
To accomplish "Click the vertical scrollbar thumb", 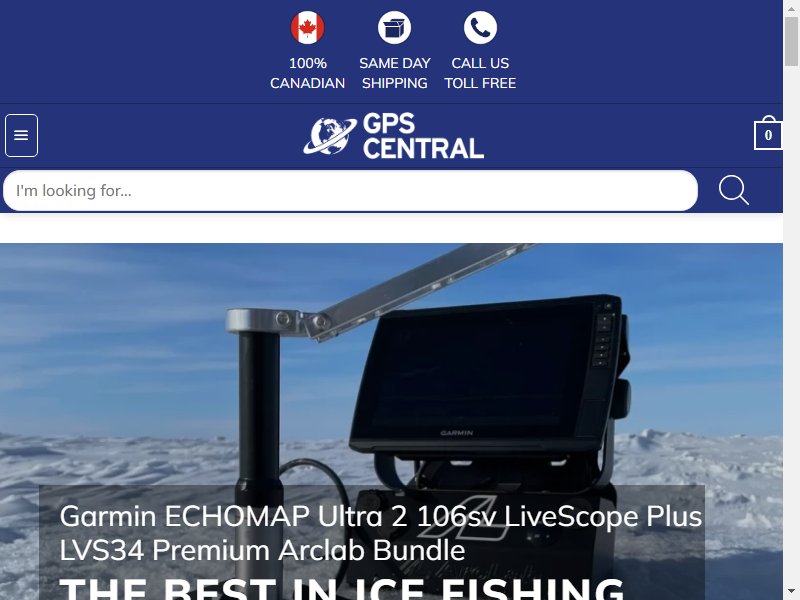I will (791, 41).
